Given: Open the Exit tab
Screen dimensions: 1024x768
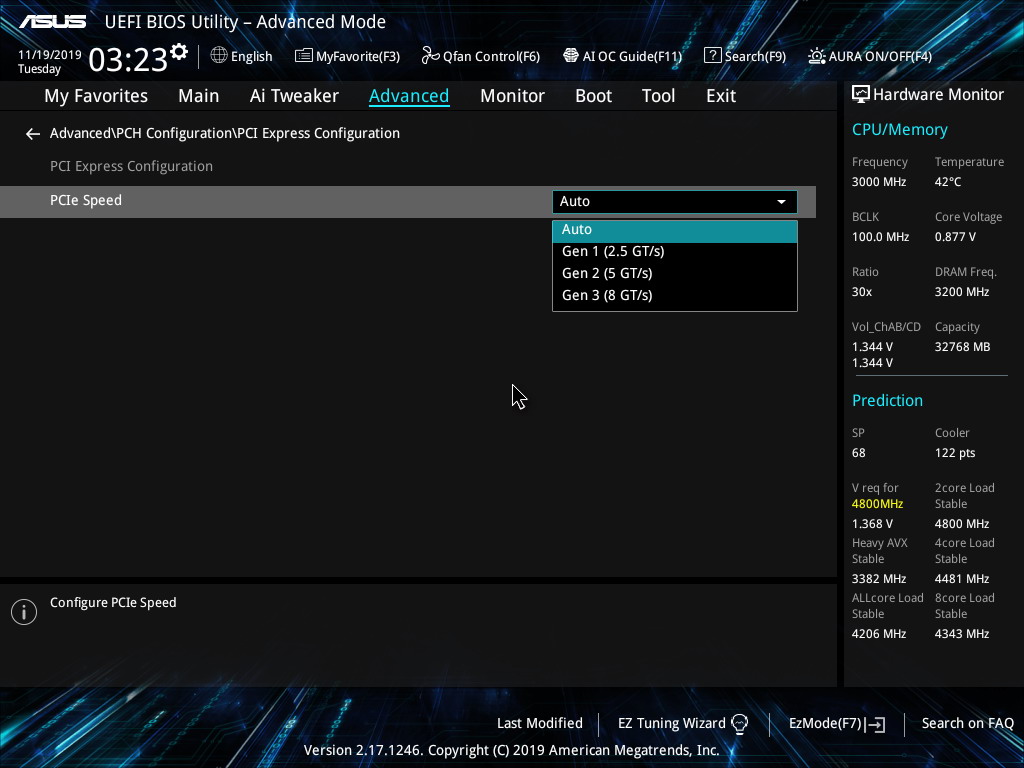Looking at the screenshot, I should tap(721, 96).
